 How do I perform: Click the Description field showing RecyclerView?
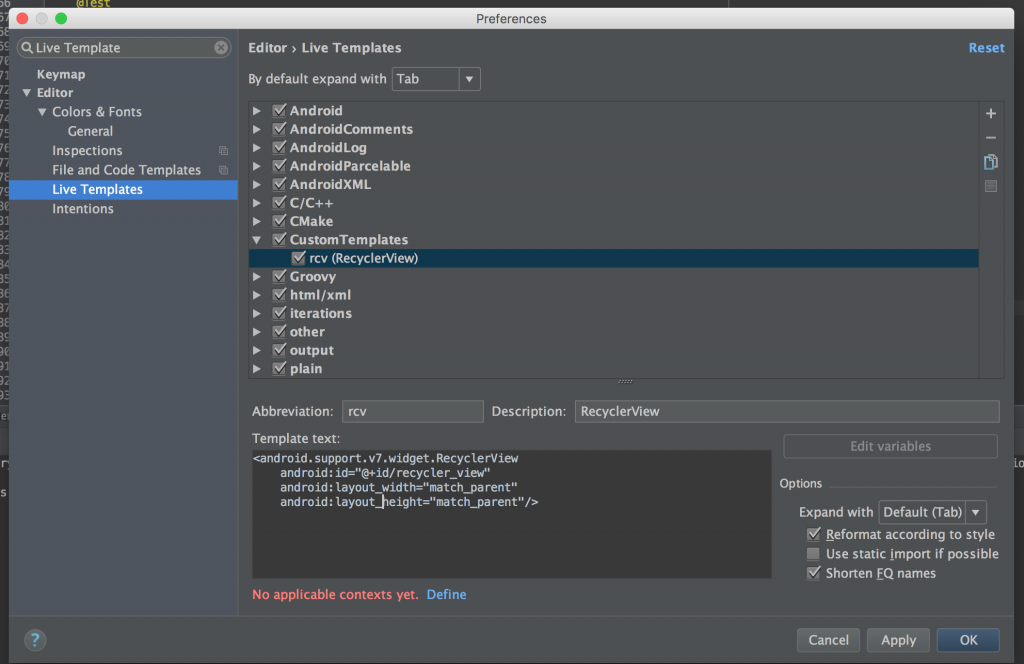tap(787, 411)
